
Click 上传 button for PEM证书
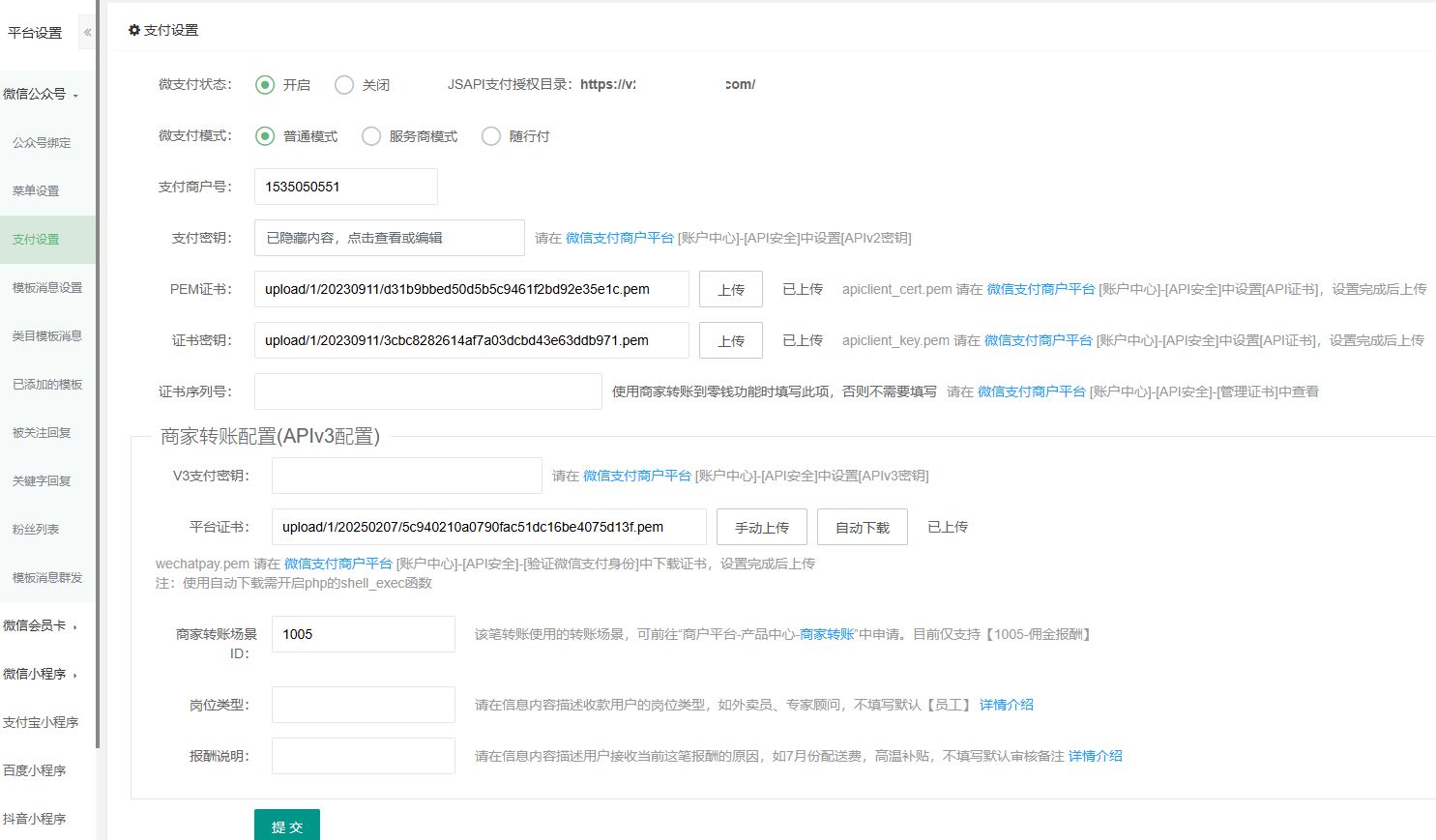coord(731,289)
